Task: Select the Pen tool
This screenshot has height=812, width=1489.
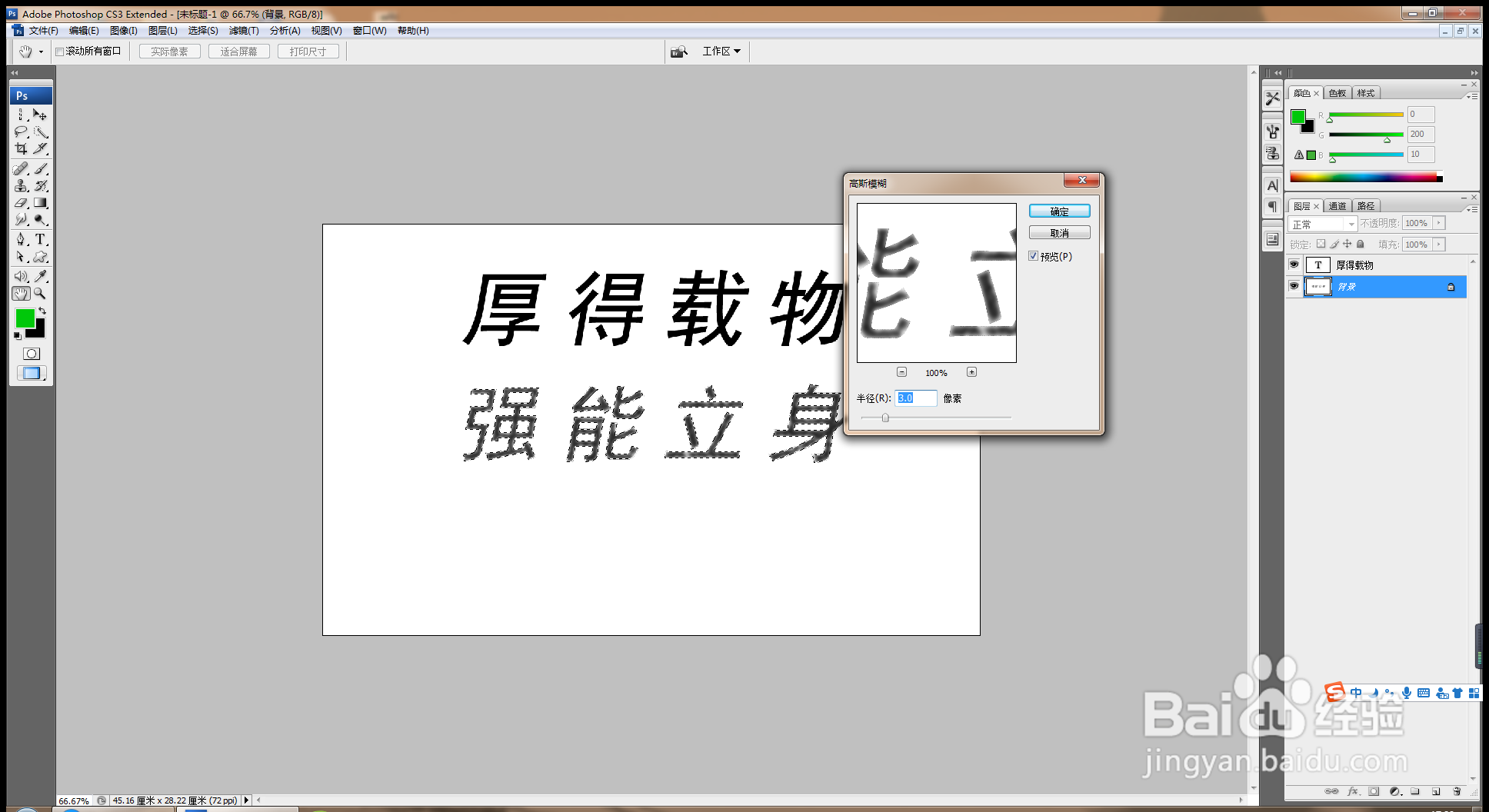Action: tap(22, 239)
